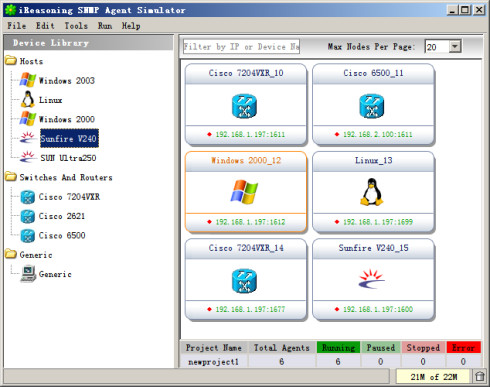Image resolution: width=490 pixels, height=387 pixels.
Task: Click the Sunfire V240 library icon
Action: [x=28, y=138]
